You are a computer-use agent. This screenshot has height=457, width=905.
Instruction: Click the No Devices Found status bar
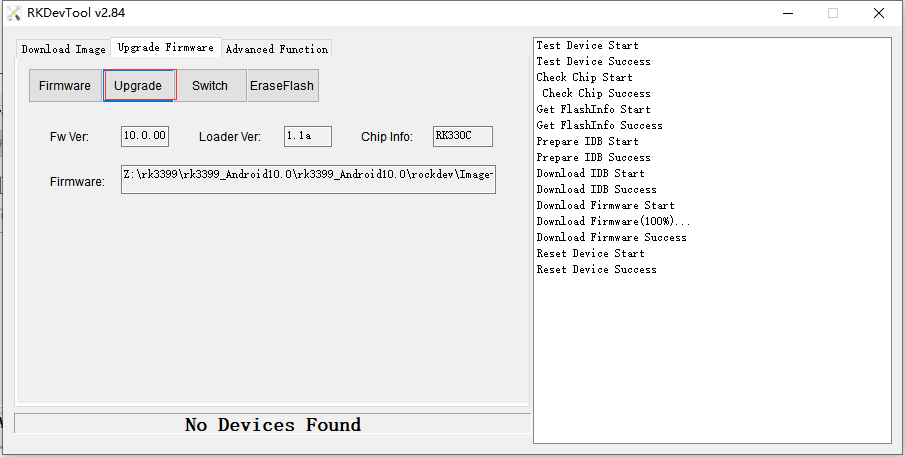click(272, 424)
